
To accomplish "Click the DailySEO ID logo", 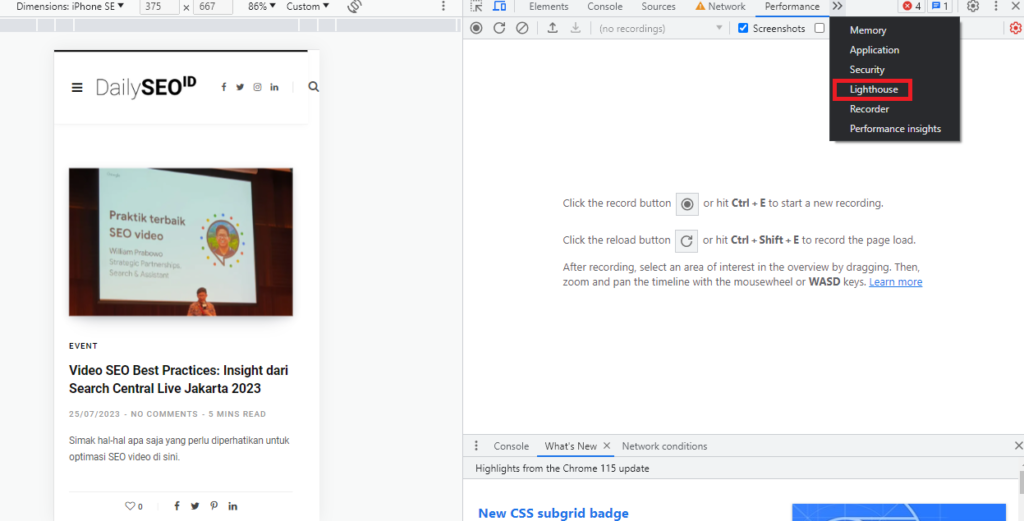I will click(x=146, y=87).
